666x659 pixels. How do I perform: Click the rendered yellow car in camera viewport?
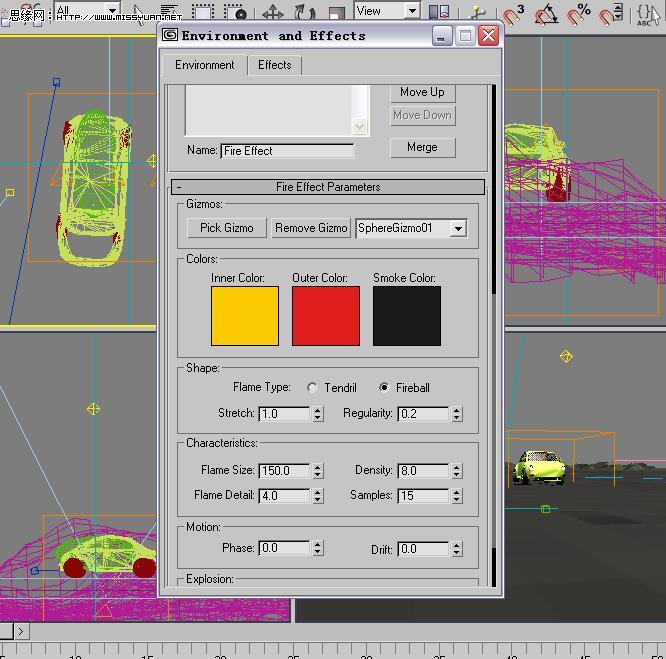pos(539,467)
